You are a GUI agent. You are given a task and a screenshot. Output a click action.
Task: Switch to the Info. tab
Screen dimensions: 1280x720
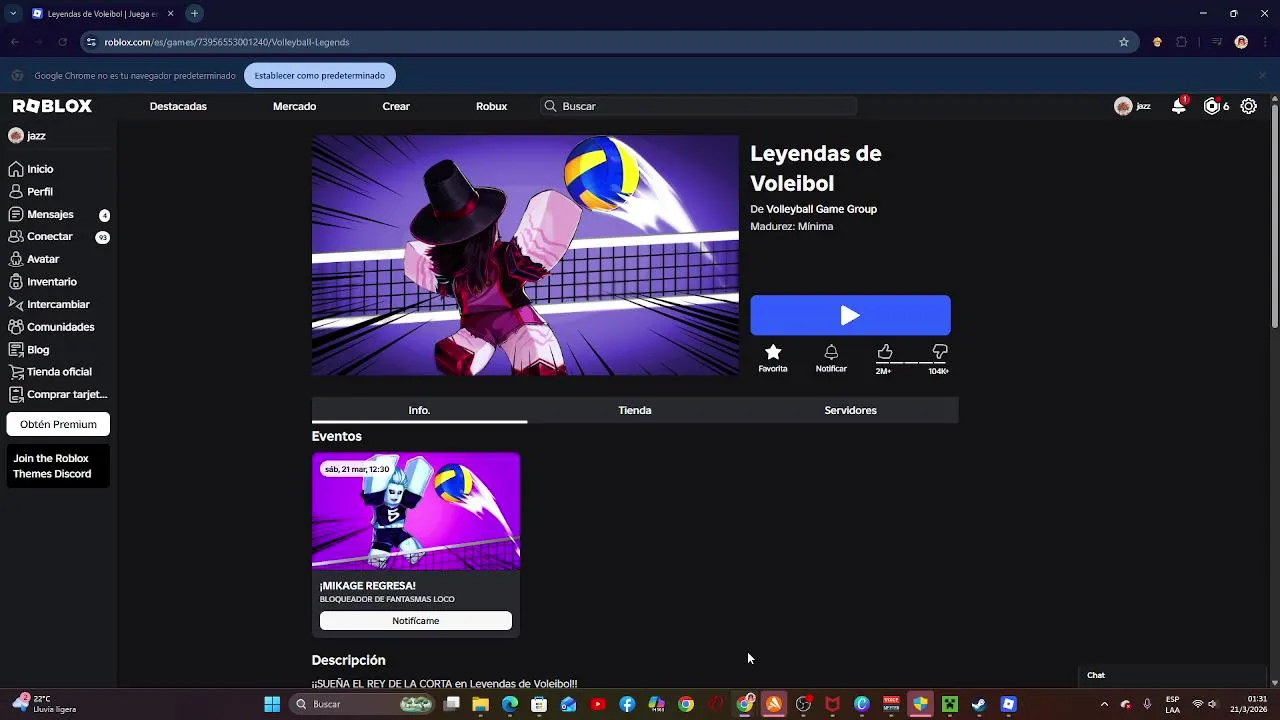point(419,410)
